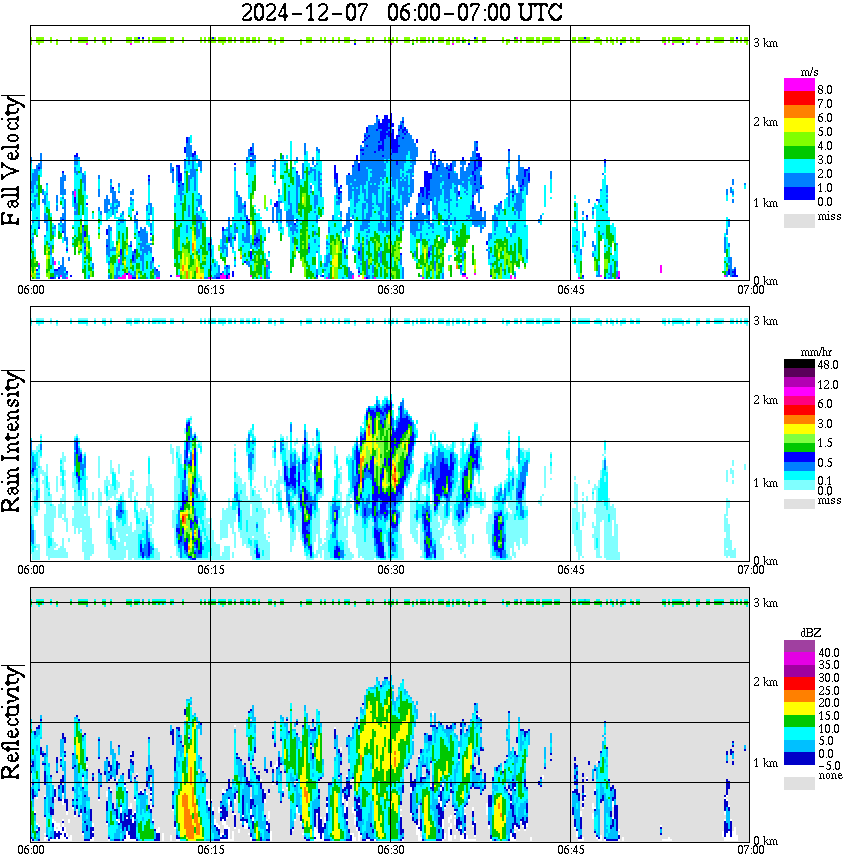
Task: Click the blue fall velocity cloud top at 06:30
Action: pos(388,138)
